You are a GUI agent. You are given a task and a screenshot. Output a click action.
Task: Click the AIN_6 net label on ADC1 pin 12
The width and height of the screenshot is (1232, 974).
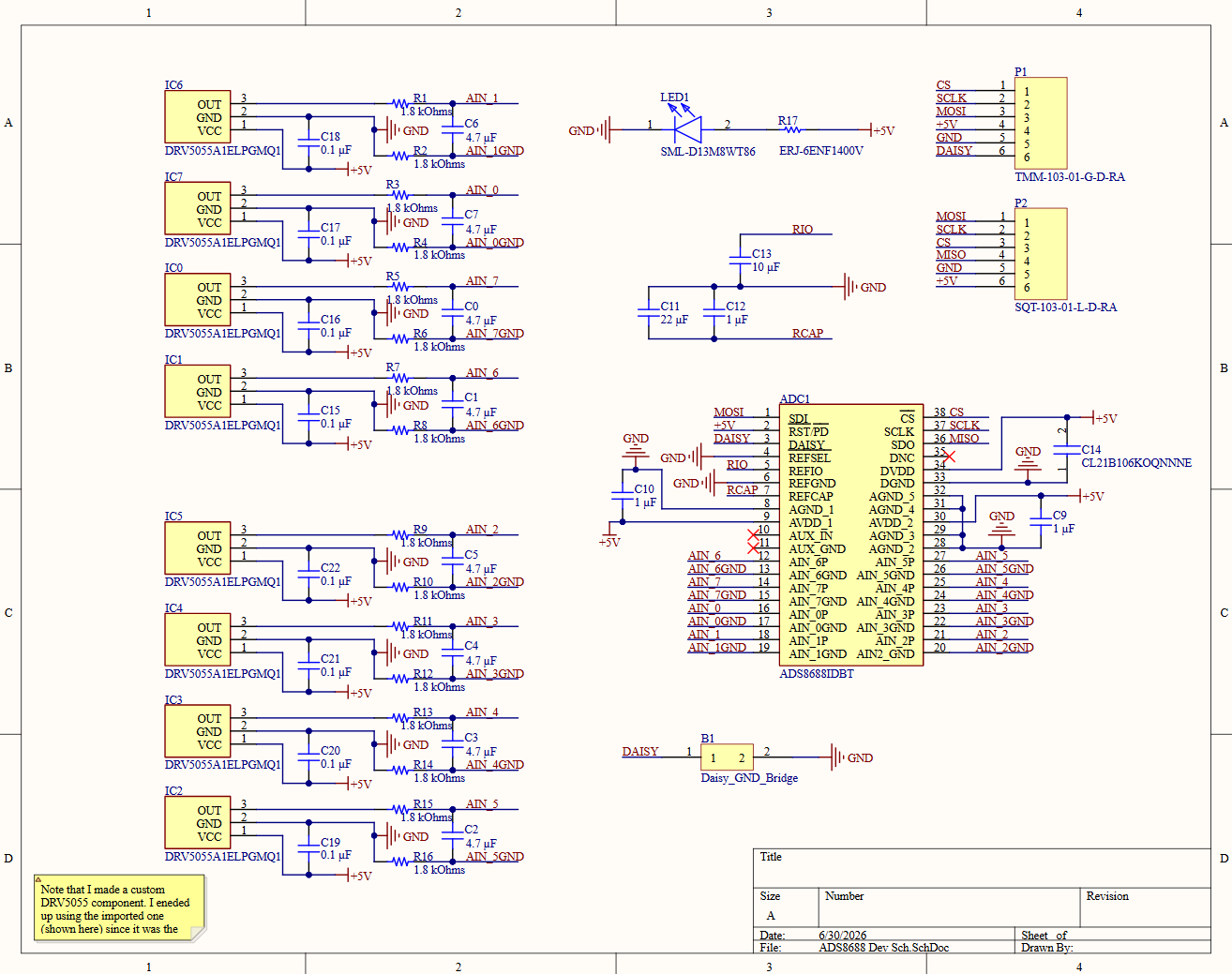[x=704, y=555]
